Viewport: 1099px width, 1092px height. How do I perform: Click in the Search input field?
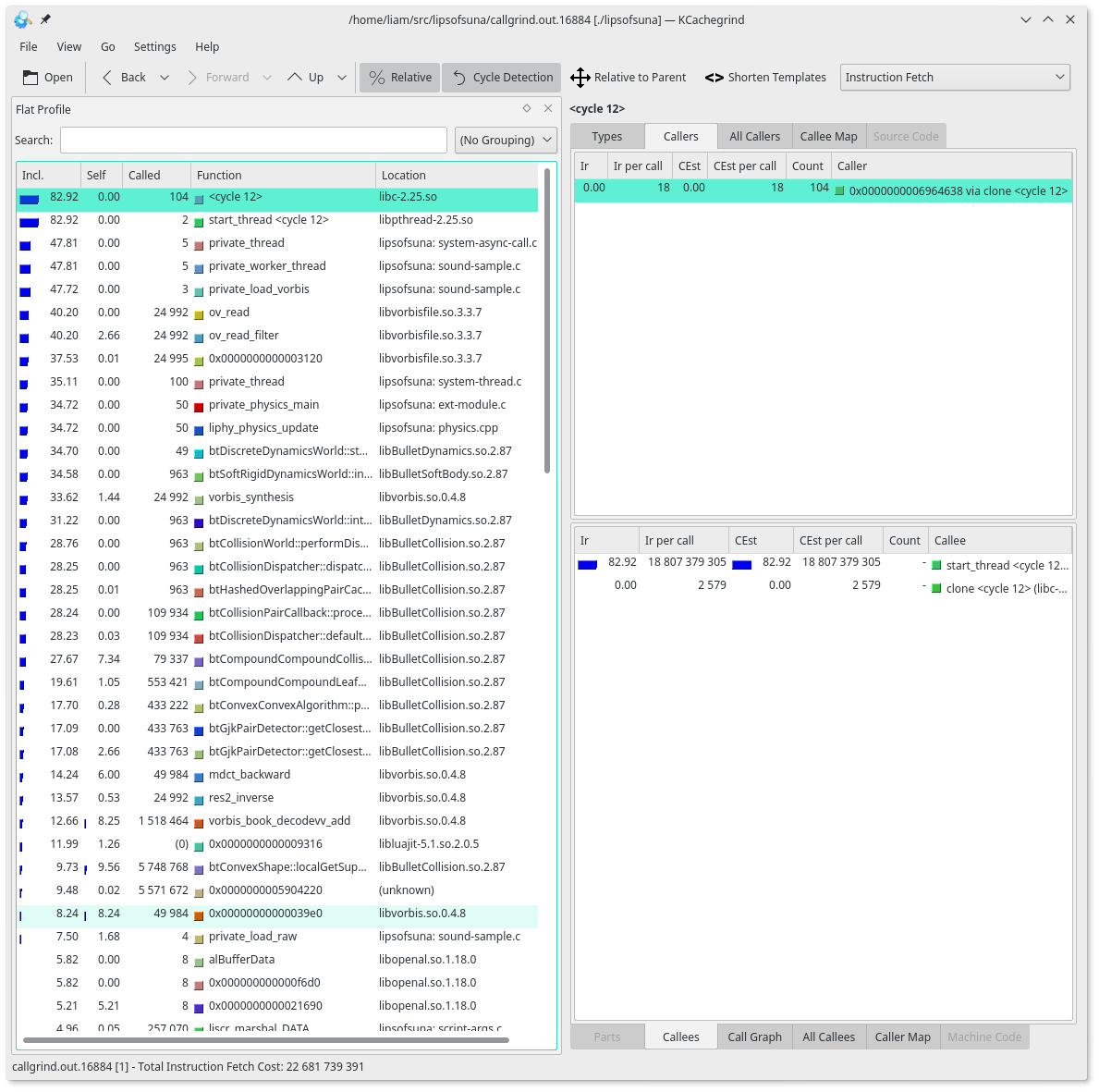[253, 141]
